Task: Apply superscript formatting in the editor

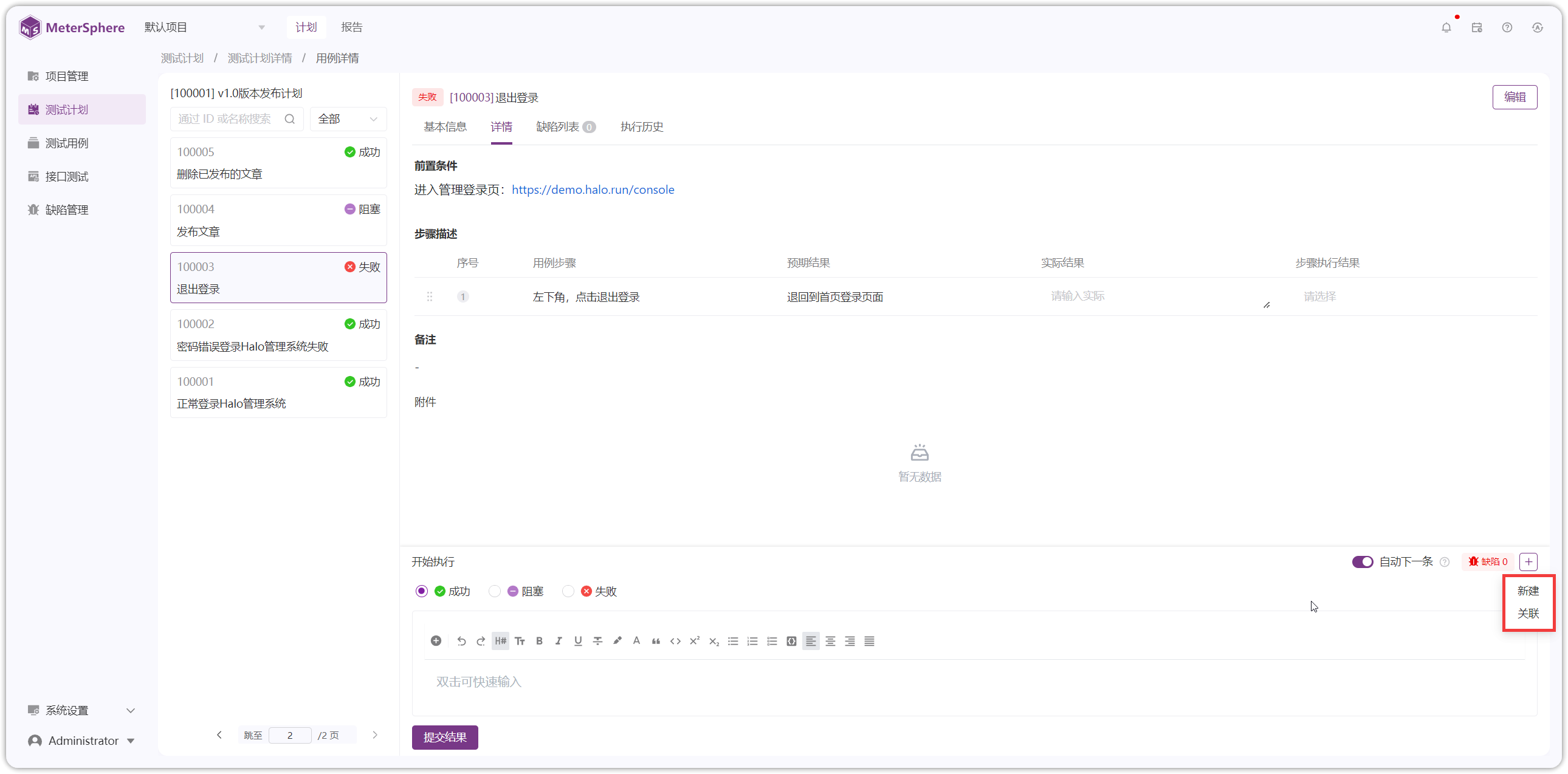Action: 695,641
